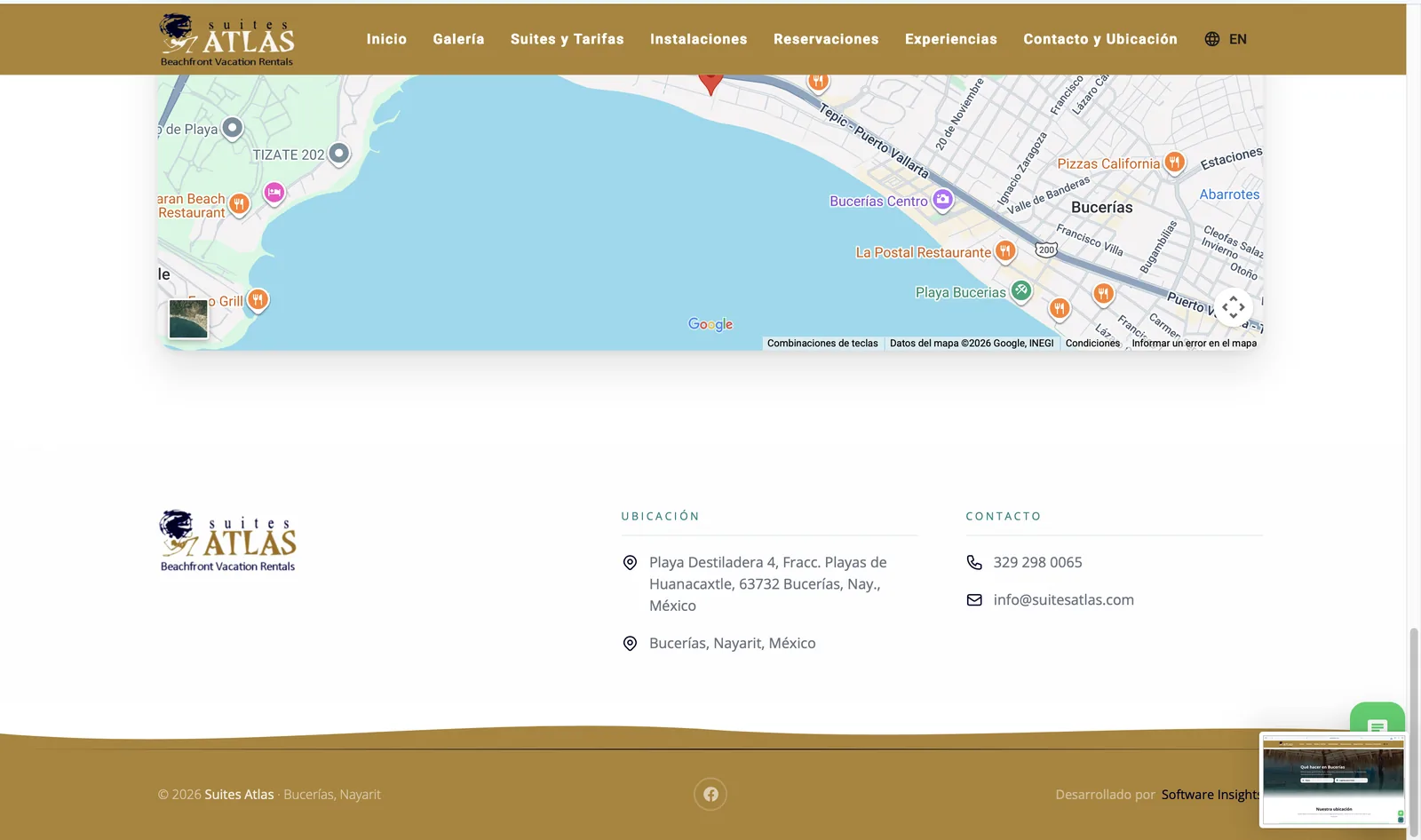Click the Google logo on the map
This screenshot has height=840, width=1421.
710,324
